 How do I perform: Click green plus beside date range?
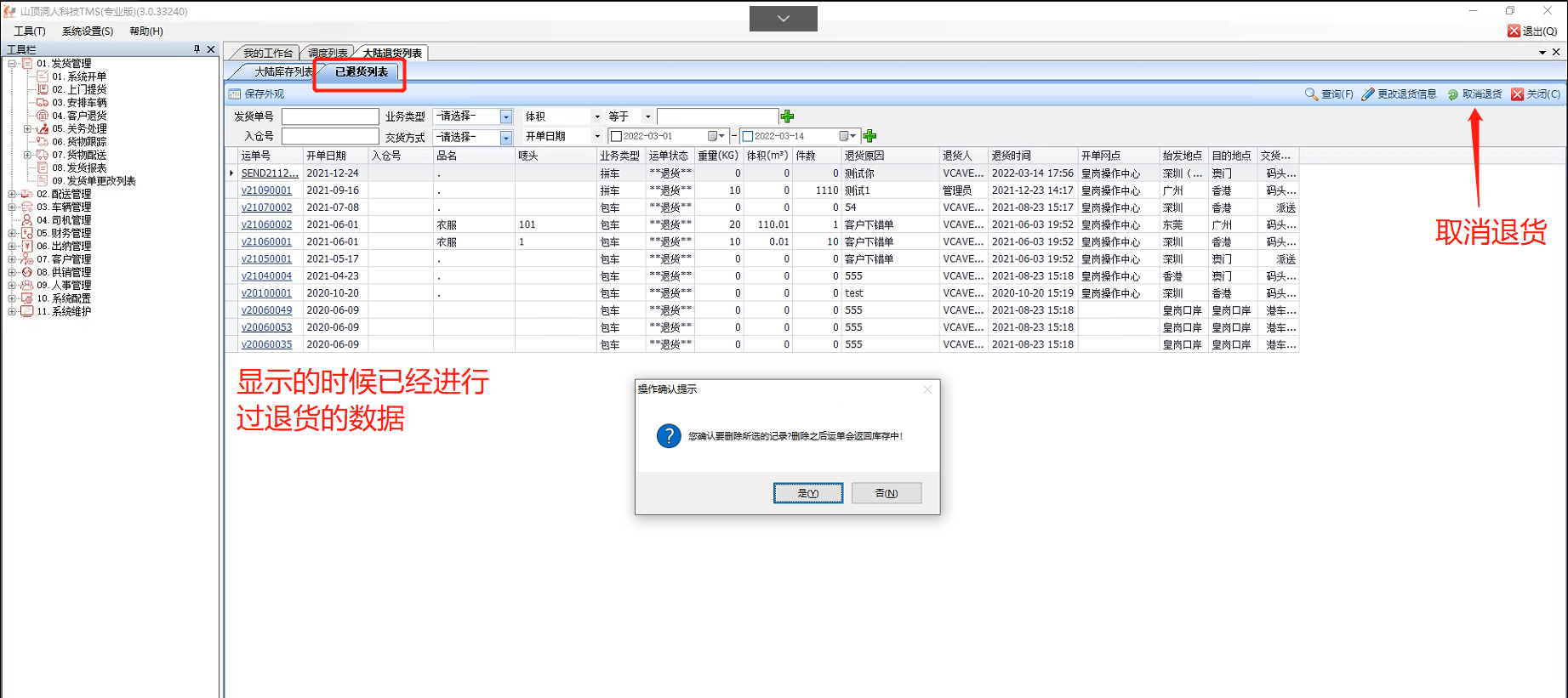point(870,136)
